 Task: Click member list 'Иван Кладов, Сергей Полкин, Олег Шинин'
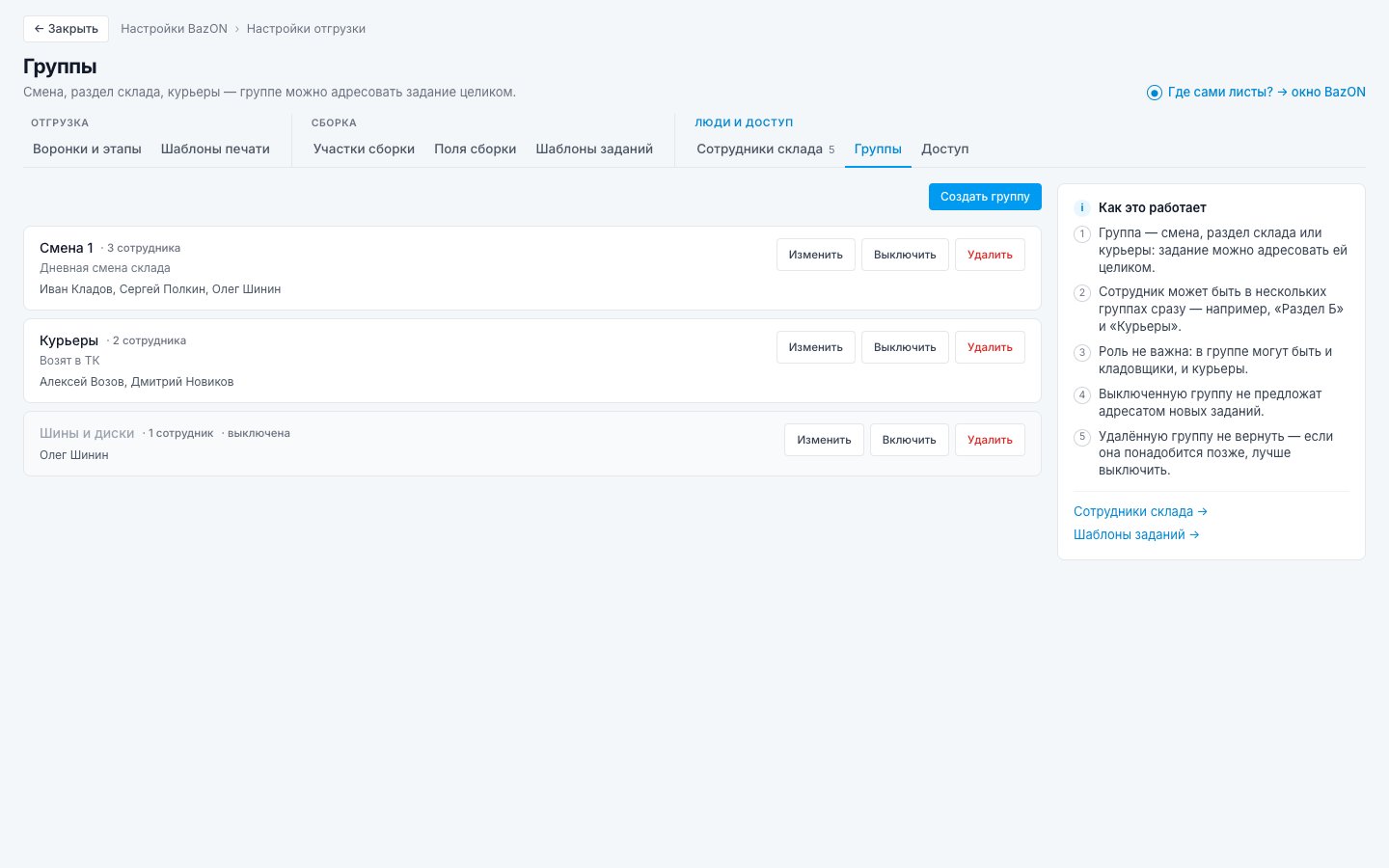(160, 289)
